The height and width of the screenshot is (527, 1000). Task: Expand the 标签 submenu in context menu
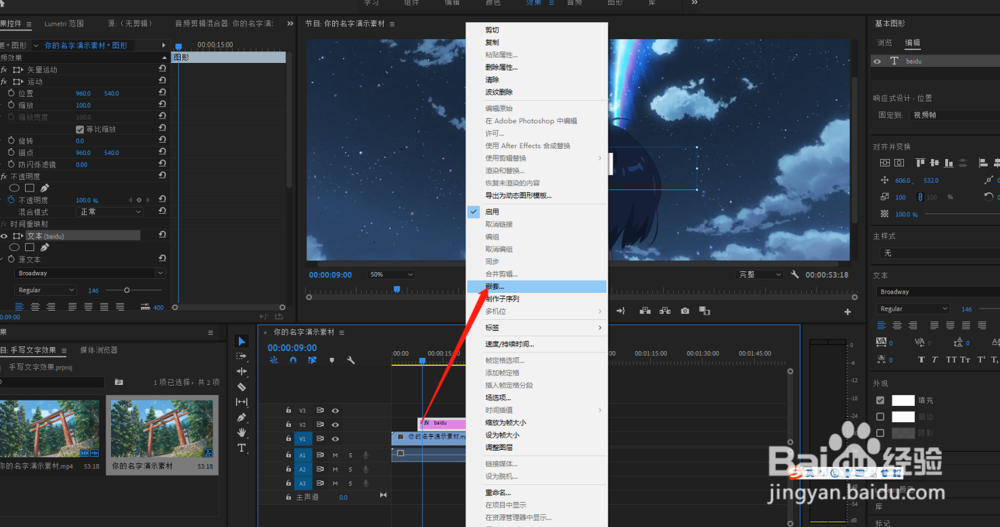click(x=536, y=328)
